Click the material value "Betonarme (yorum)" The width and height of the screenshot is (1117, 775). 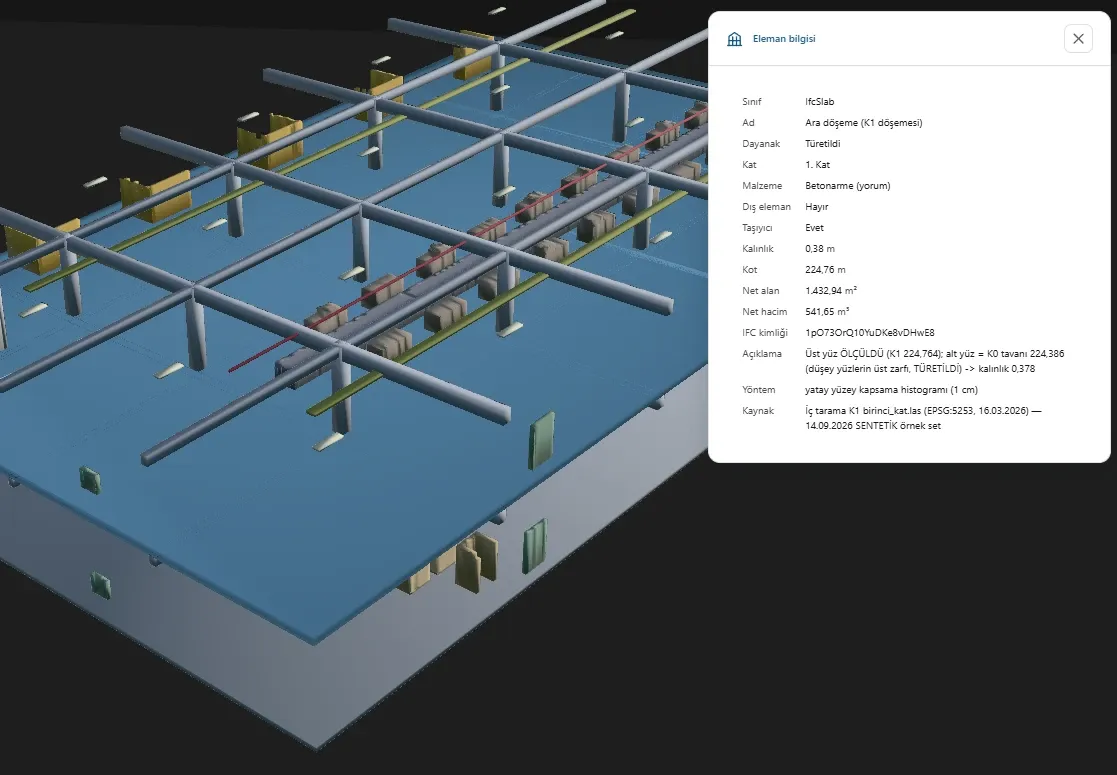(848, 186)
